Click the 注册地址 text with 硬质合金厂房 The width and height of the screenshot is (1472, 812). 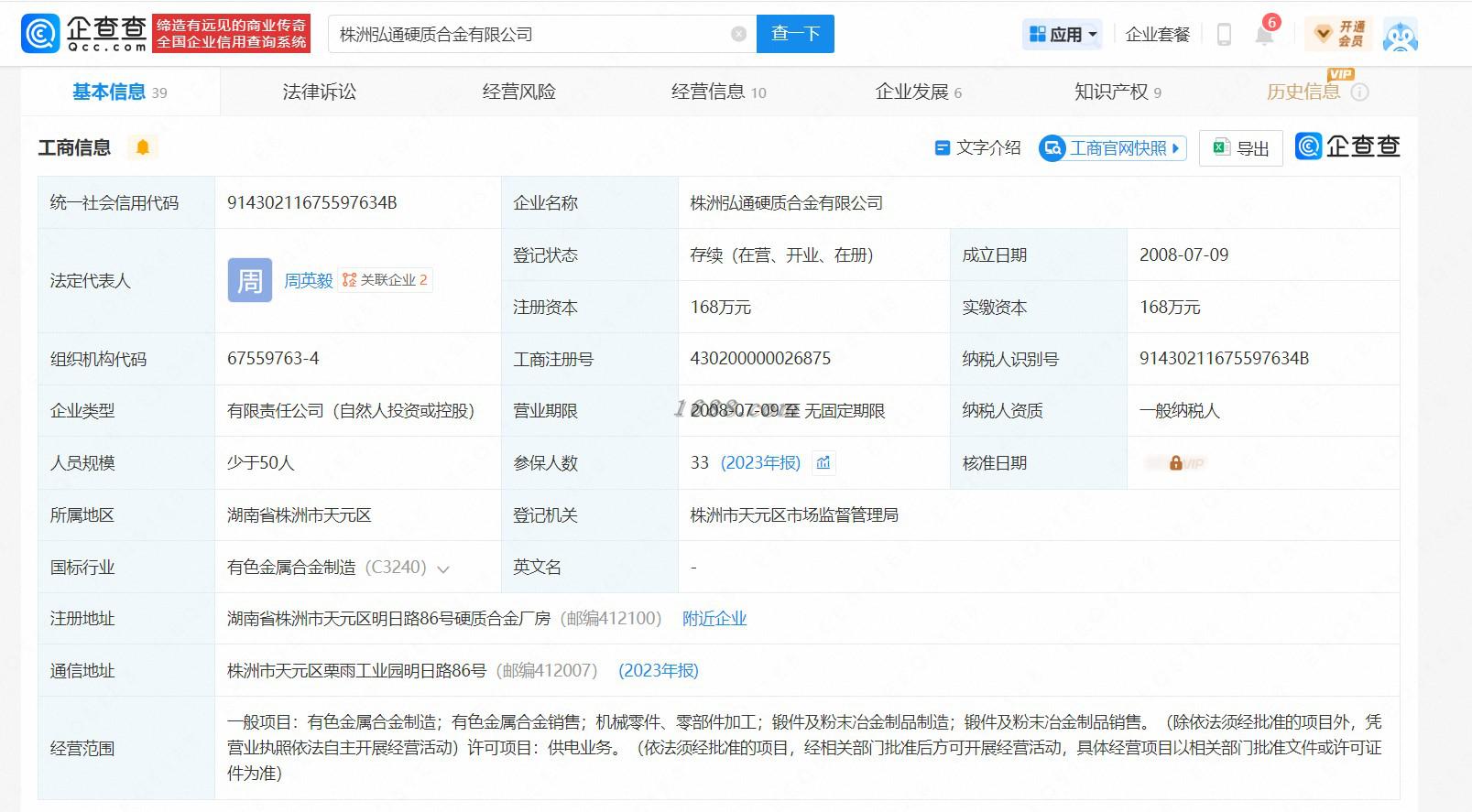click(x=389, y=619)
